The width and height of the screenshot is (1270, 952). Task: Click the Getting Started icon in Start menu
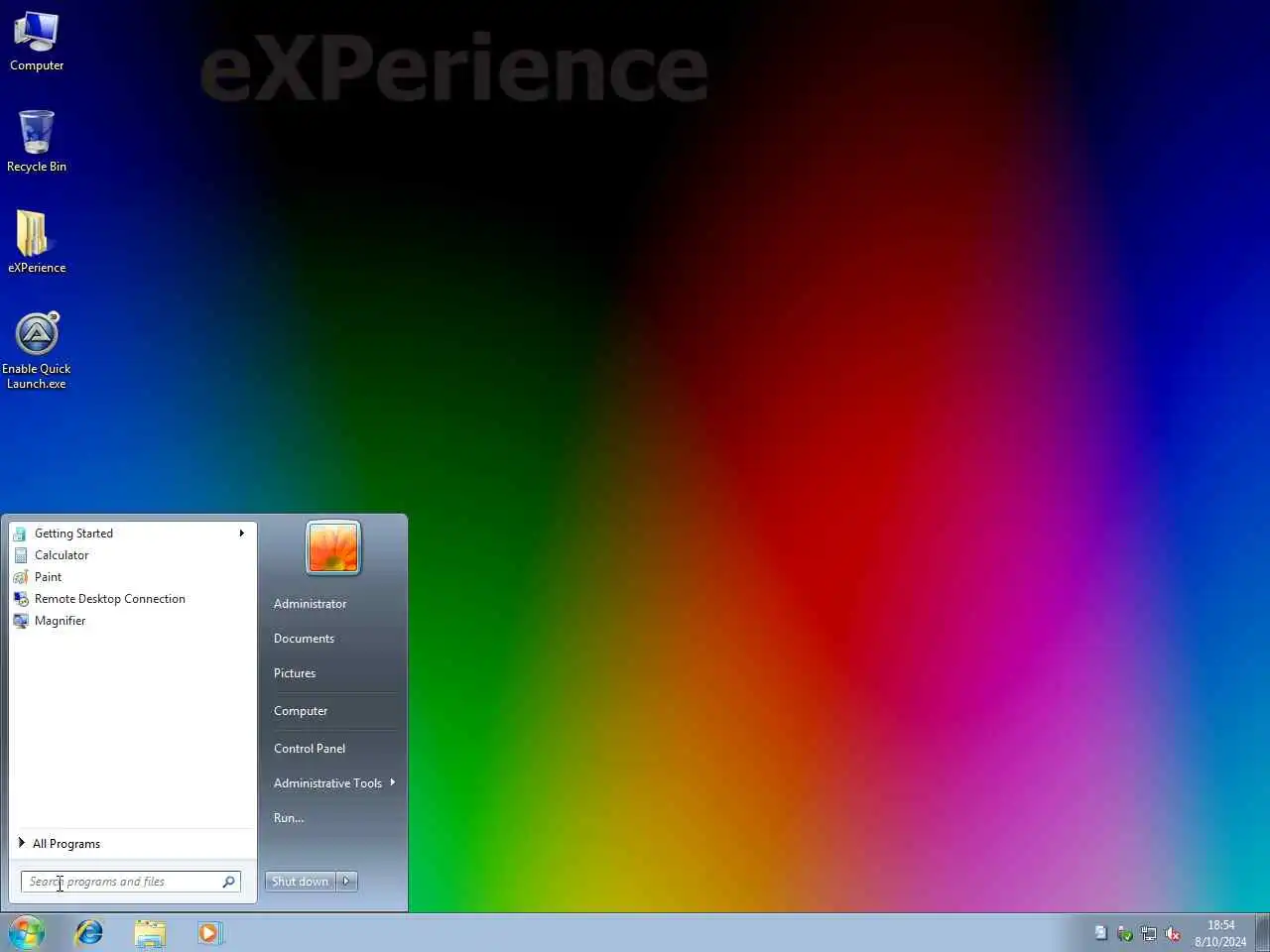[20, 534]
